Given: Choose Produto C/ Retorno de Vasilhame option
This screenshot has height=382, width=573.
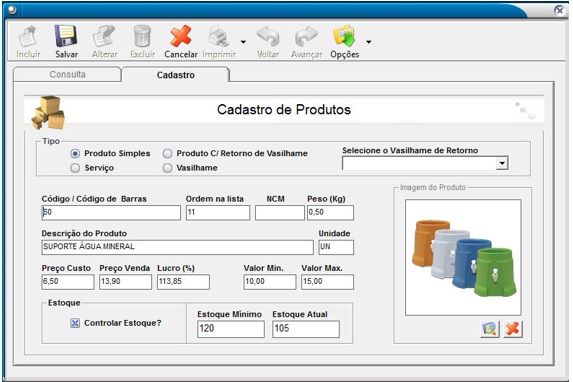Looking at the screenshot, I should click(x=167, y=154).
